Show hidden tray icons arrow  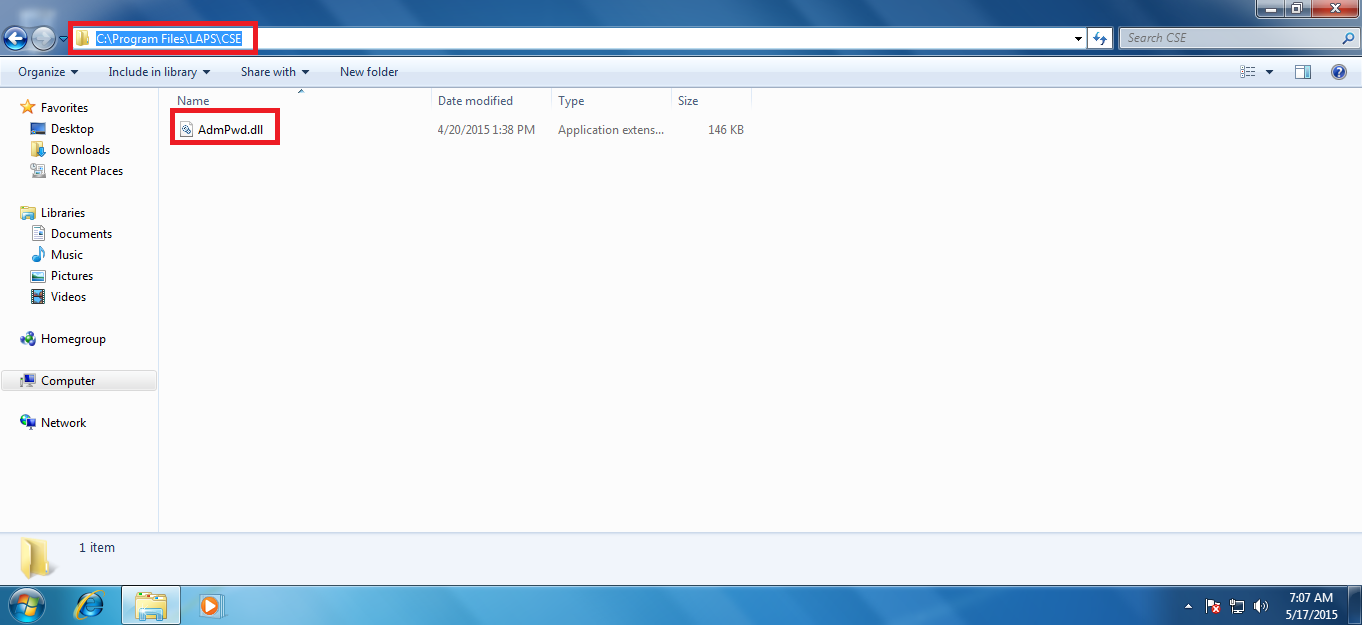point(1188,606)
